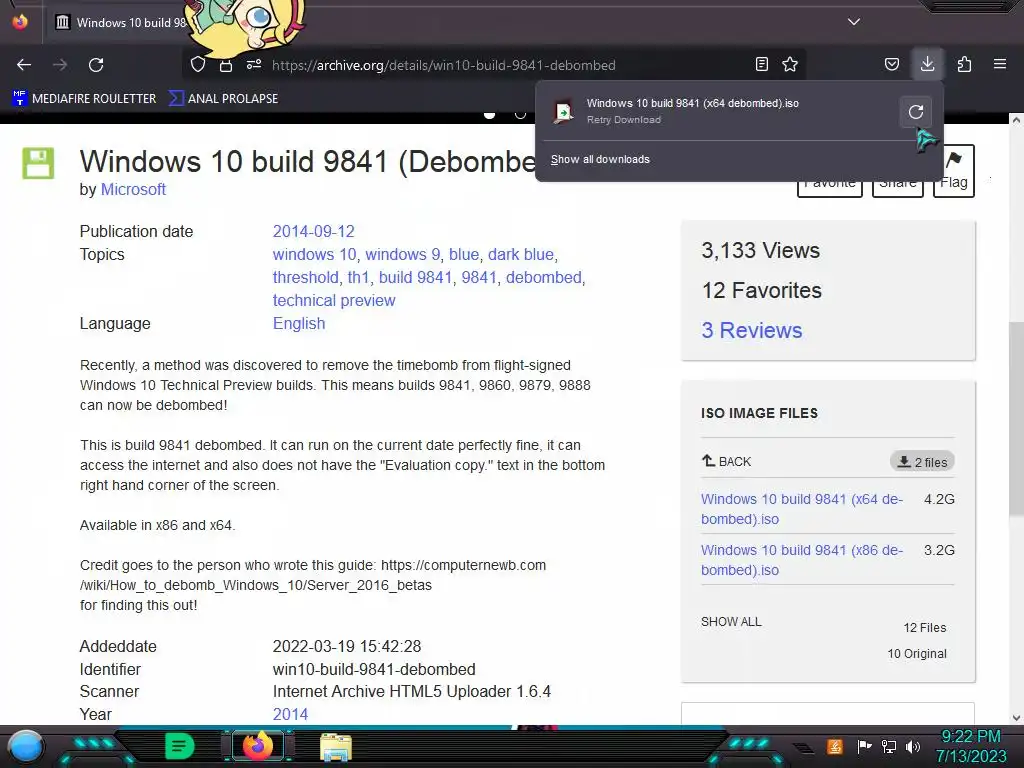Reload the current page
1024x768 pixels.
[96, 65]
